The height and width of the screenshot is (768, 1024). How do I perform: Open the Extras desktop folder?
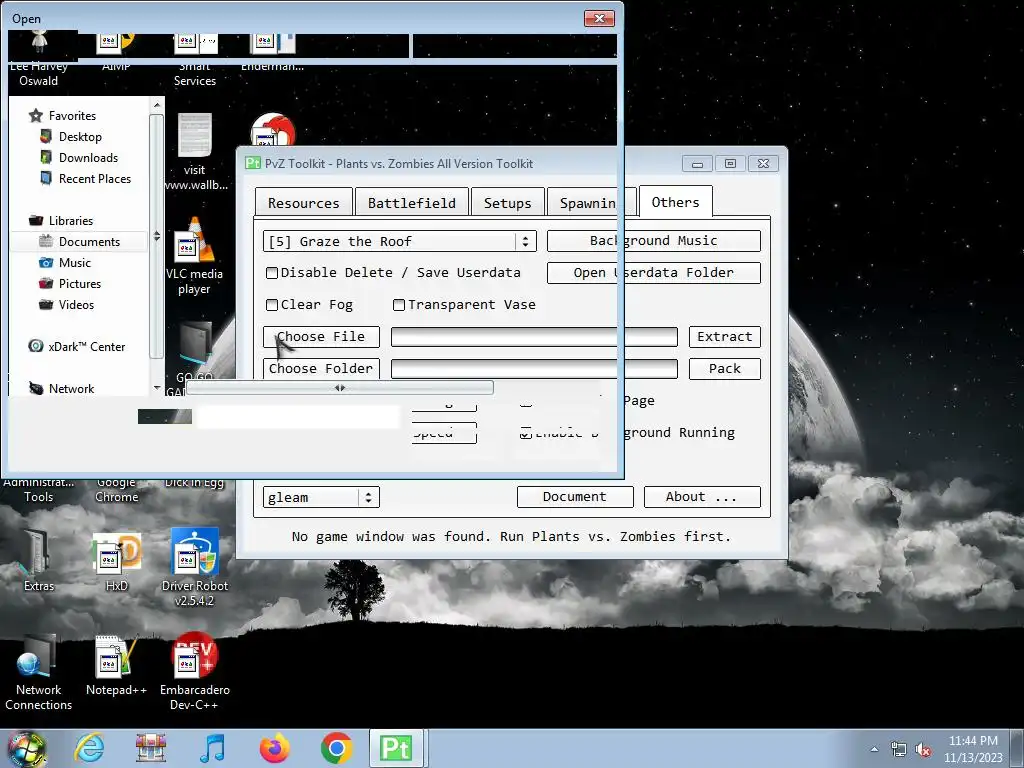point(38,561)
